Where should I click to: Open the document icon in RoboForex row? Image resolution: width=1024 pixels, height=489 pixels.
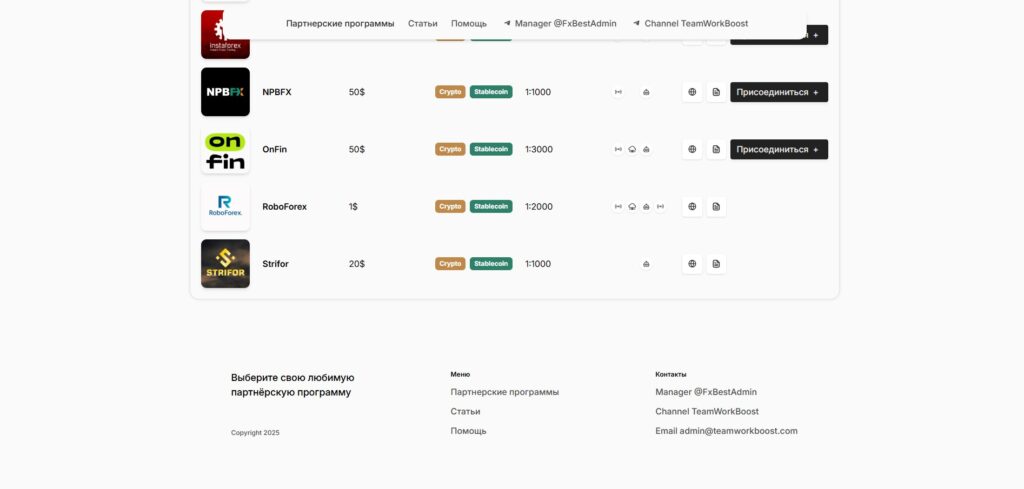(716, 207)
